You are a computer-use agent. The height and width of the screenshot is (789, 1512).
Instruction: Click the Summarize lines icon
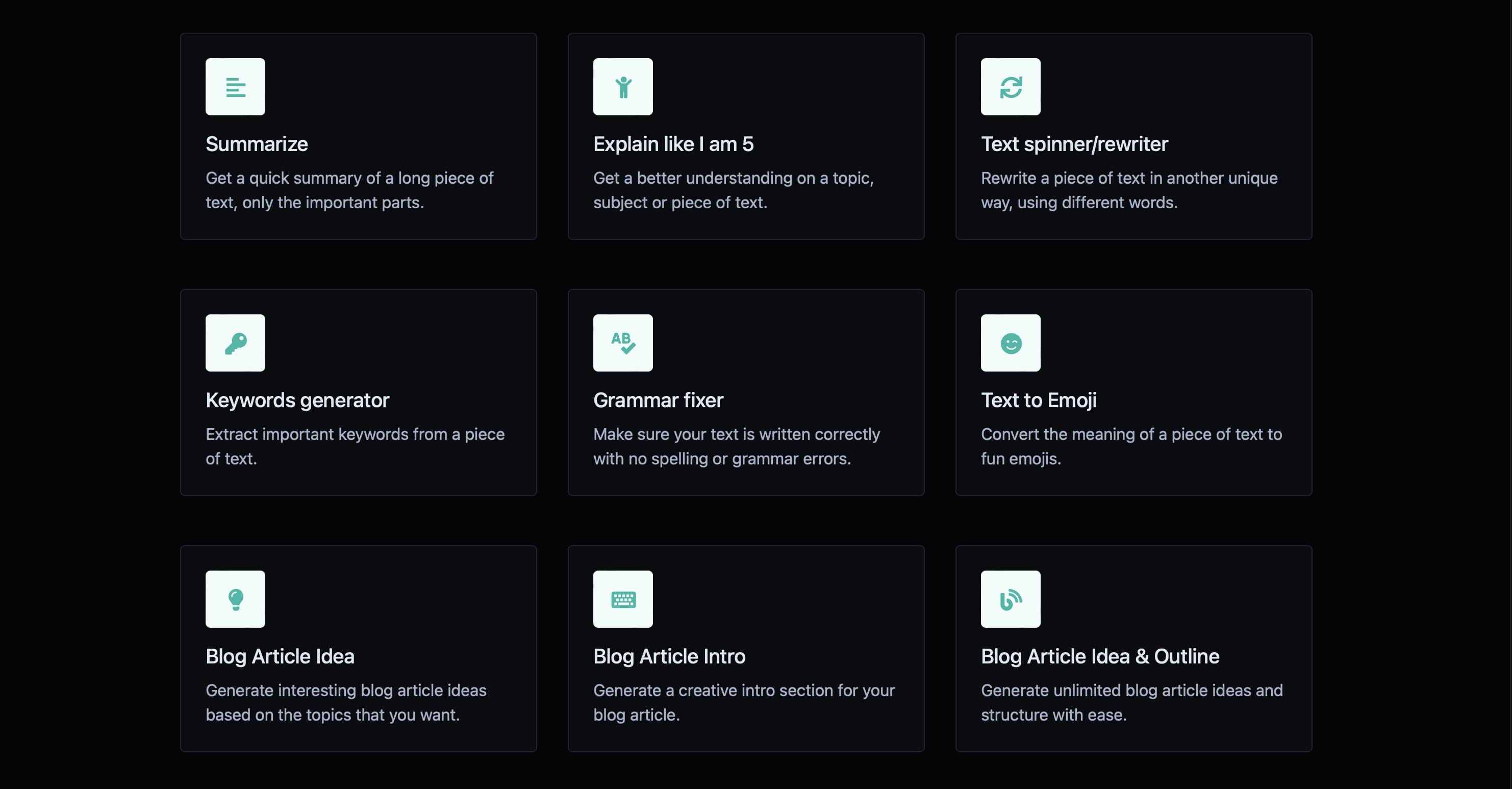[235, 87]
